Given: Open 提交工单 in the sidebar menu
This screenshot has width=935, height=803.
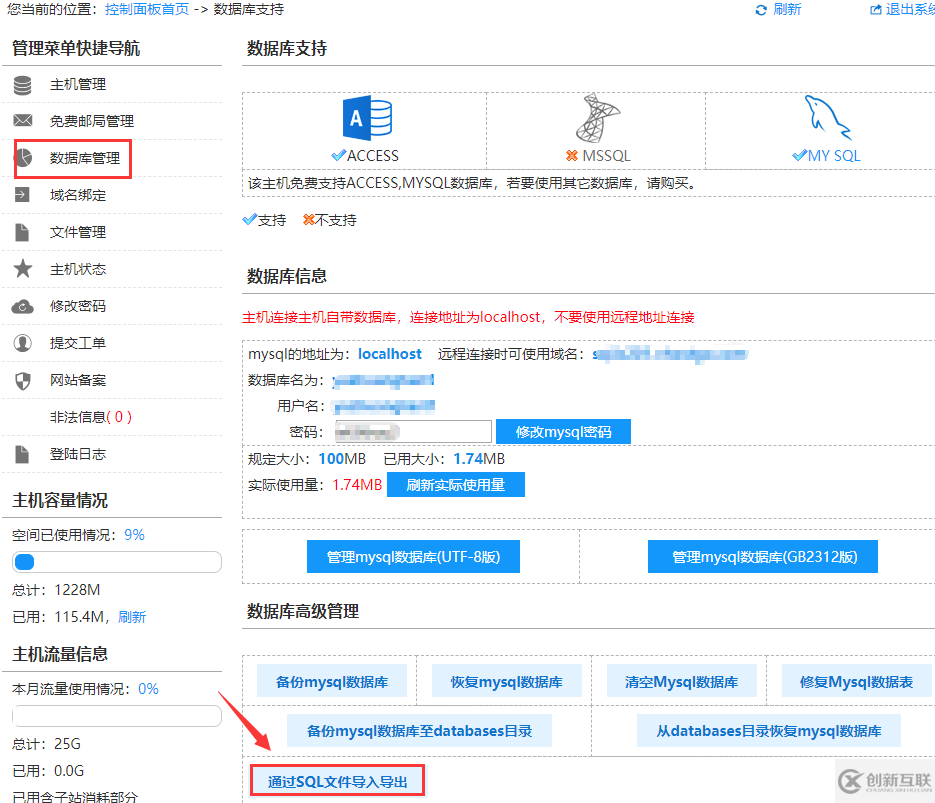Looking at the screenshot, I should click(78, 343).
